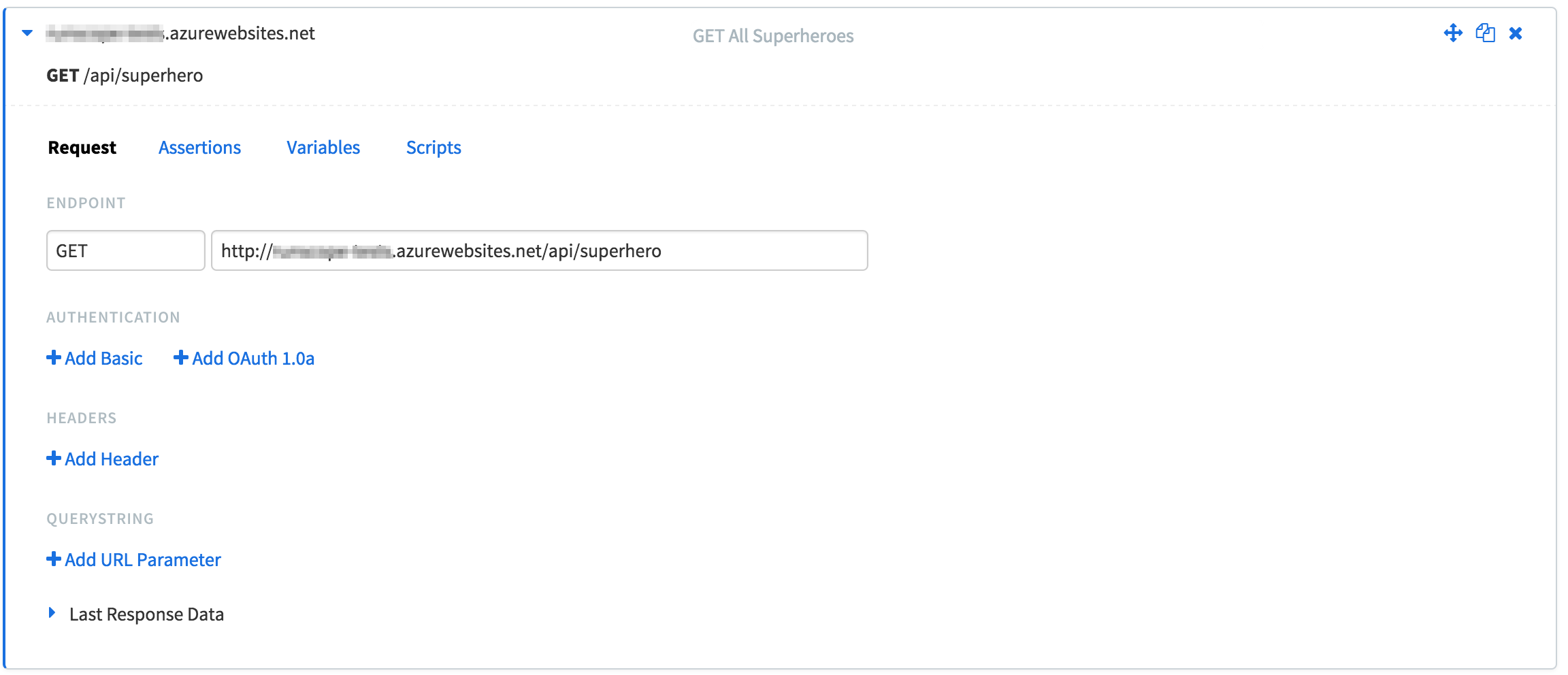The image size is (1568, 675).
Task: Click the move step crosshair icon
Action: coord(1453,33)
